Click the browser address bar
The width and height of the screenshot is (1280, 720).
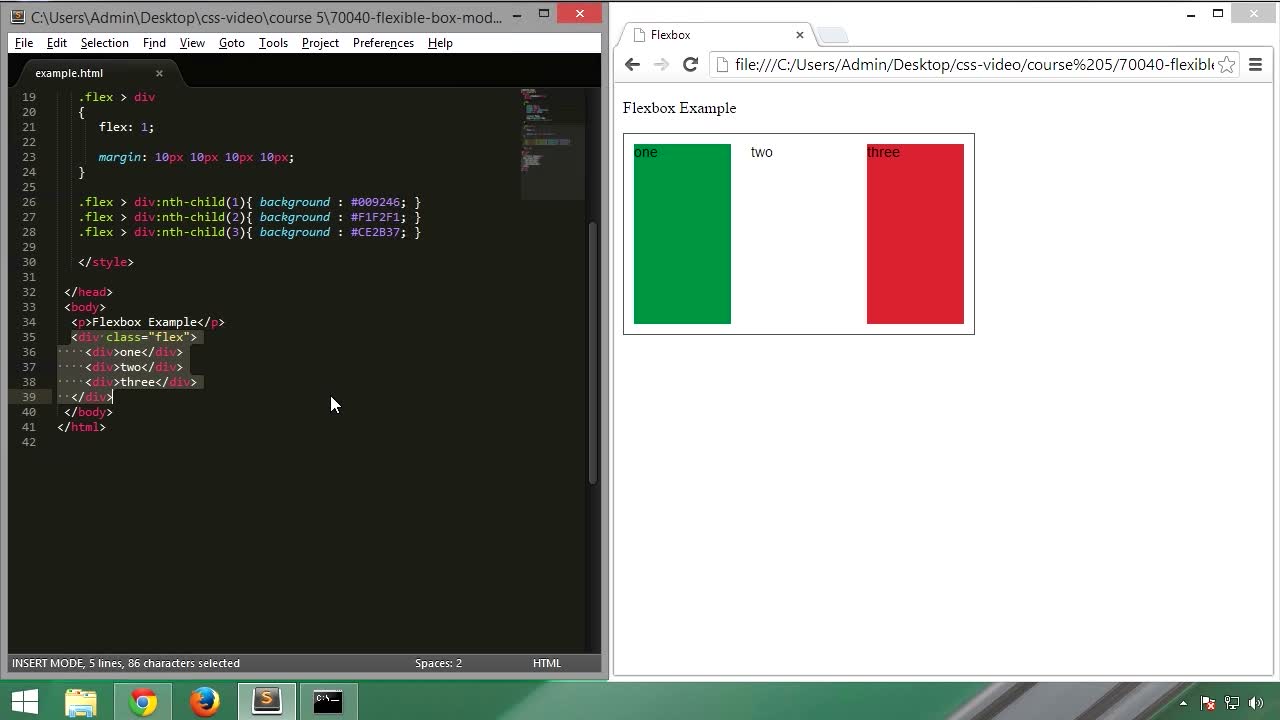point(970,65)
